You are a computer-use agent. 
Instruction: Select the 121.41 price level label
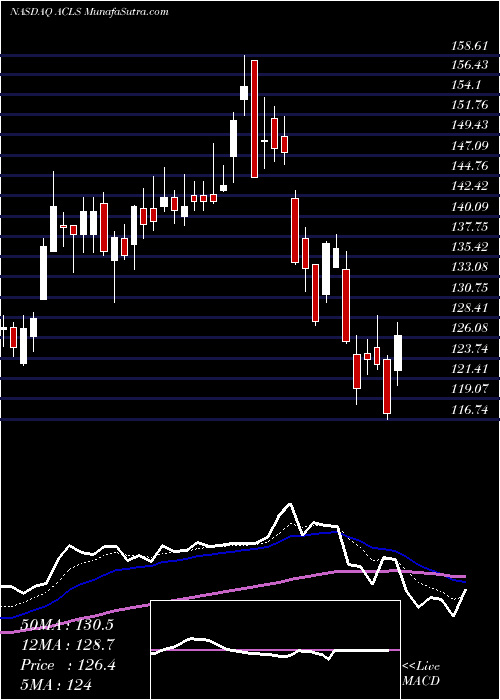click(471, 369)
